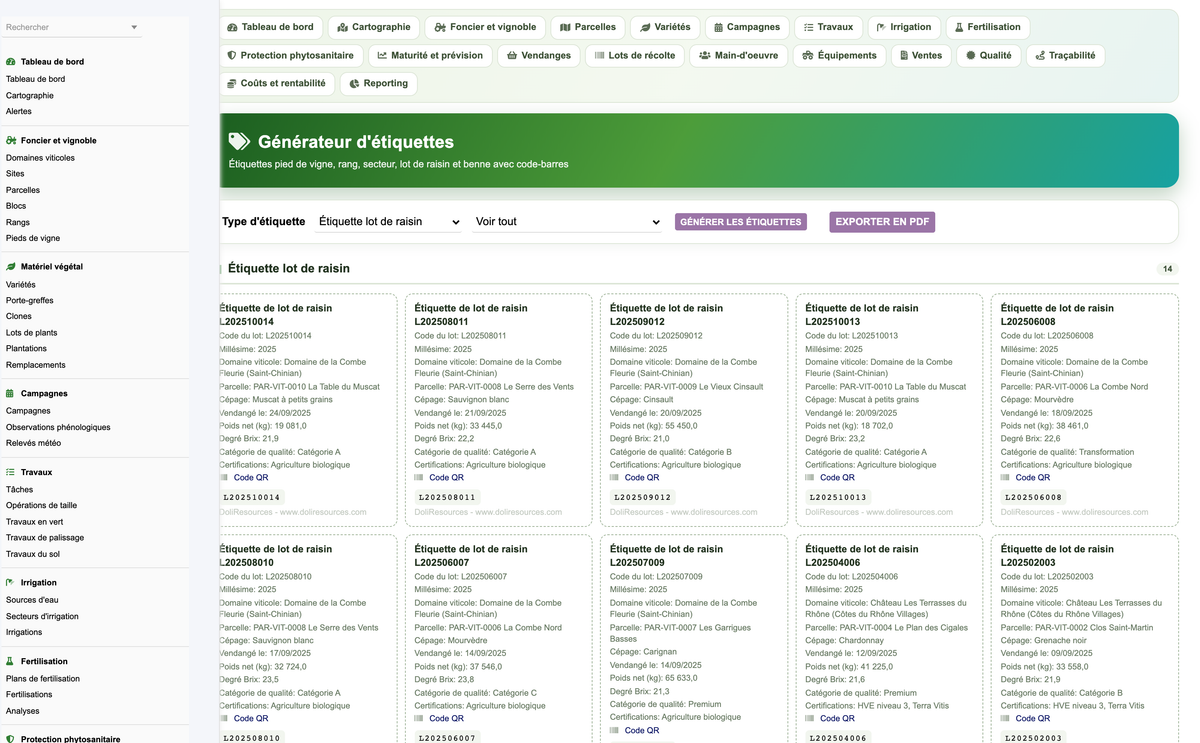Click label card title L202502003
Image resolution: width=1200 pixels, height=743 pixels.
(x=1057, y=556)
